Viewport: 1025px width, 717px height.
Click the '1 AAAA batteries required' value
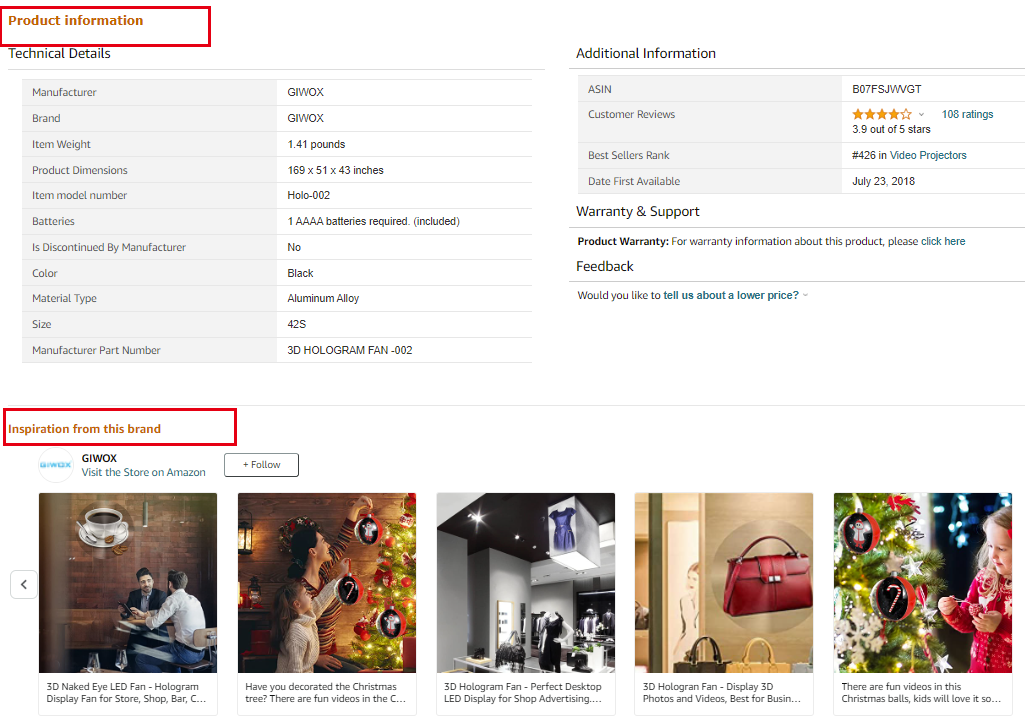click(x=373, y=222)
